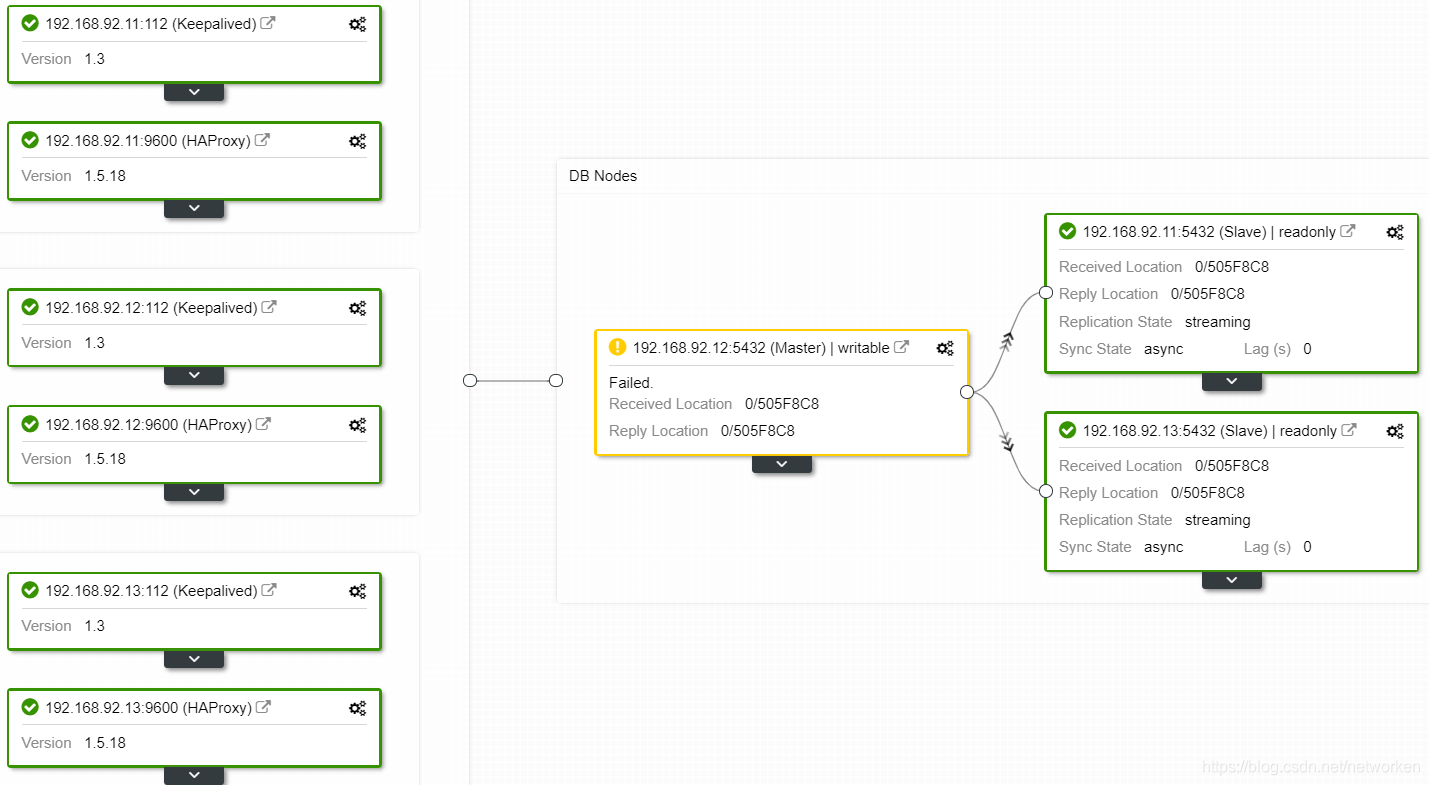Open settings gears for 192.168.92.13:112 Keepalived
The height and width of the screenshot is (785, 1429).
(357, 591)
